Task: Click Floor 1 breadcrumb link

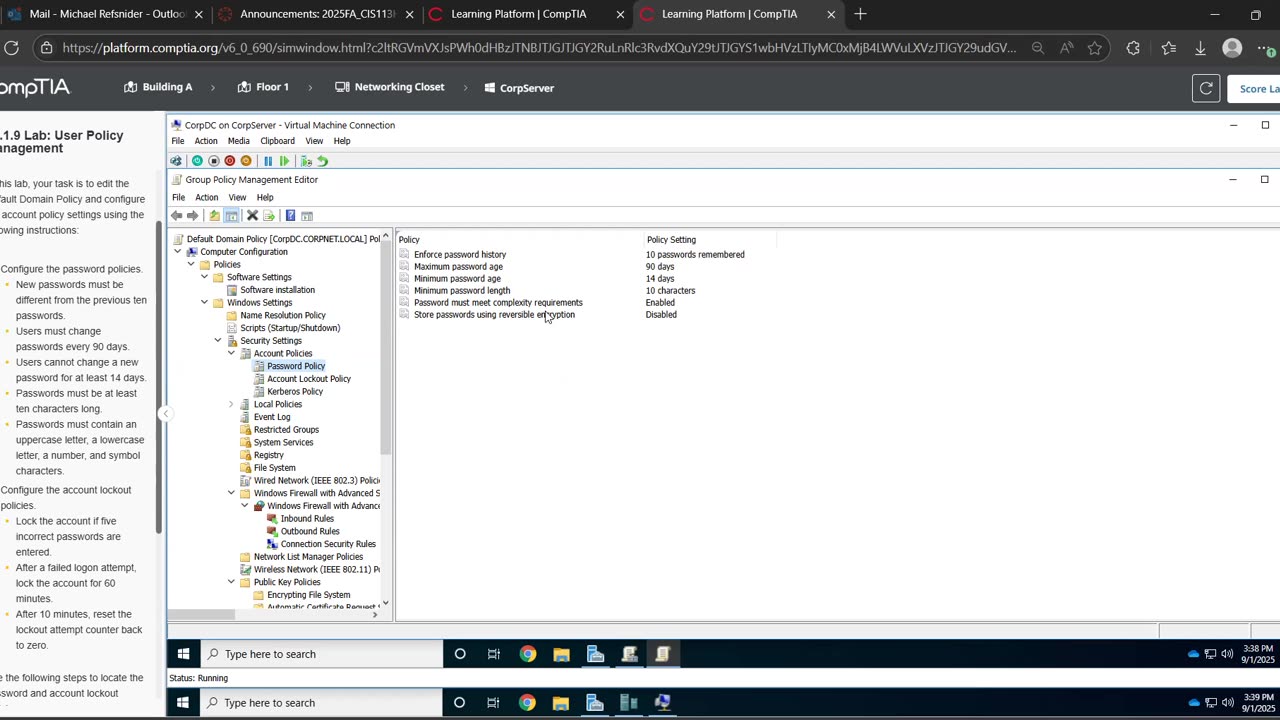Action: 263,87
